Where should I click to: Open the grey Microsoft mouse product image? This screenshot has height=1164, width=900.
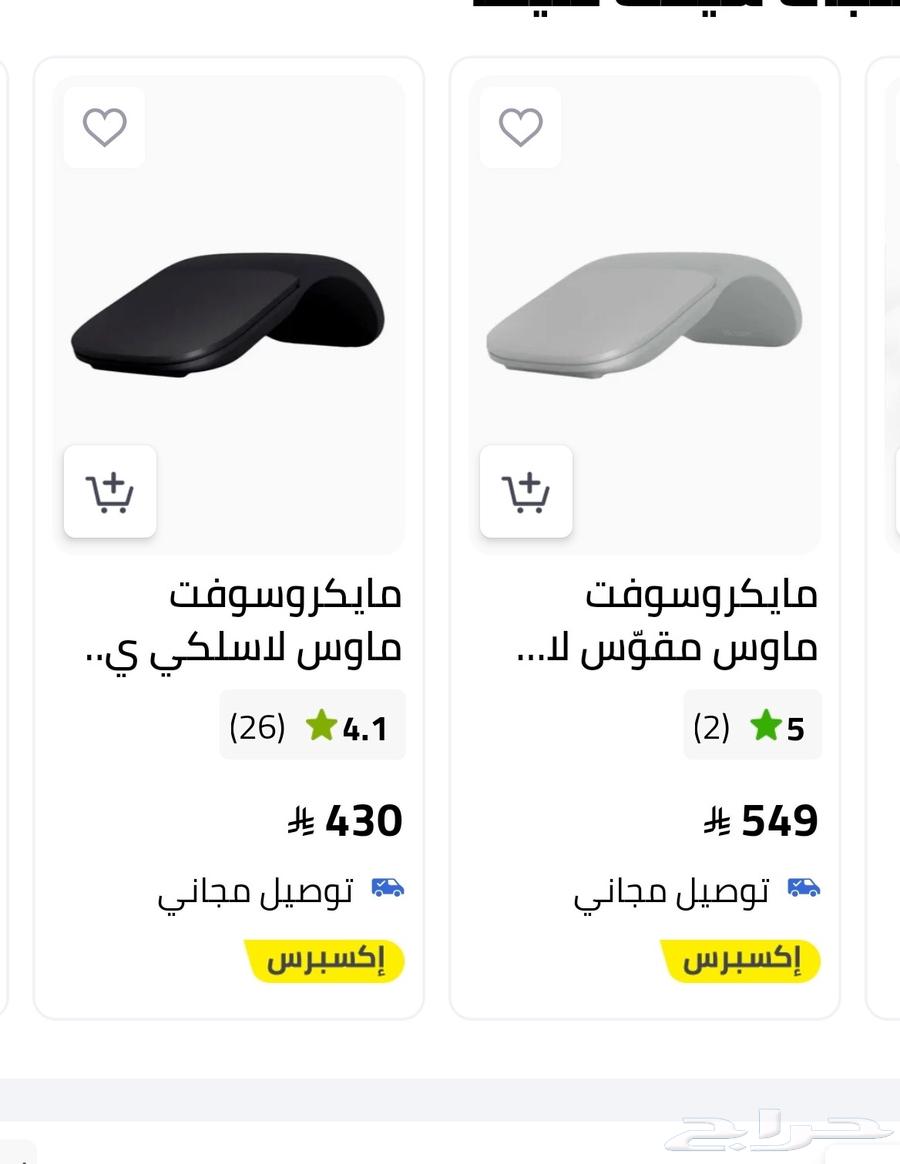[644, 315]
